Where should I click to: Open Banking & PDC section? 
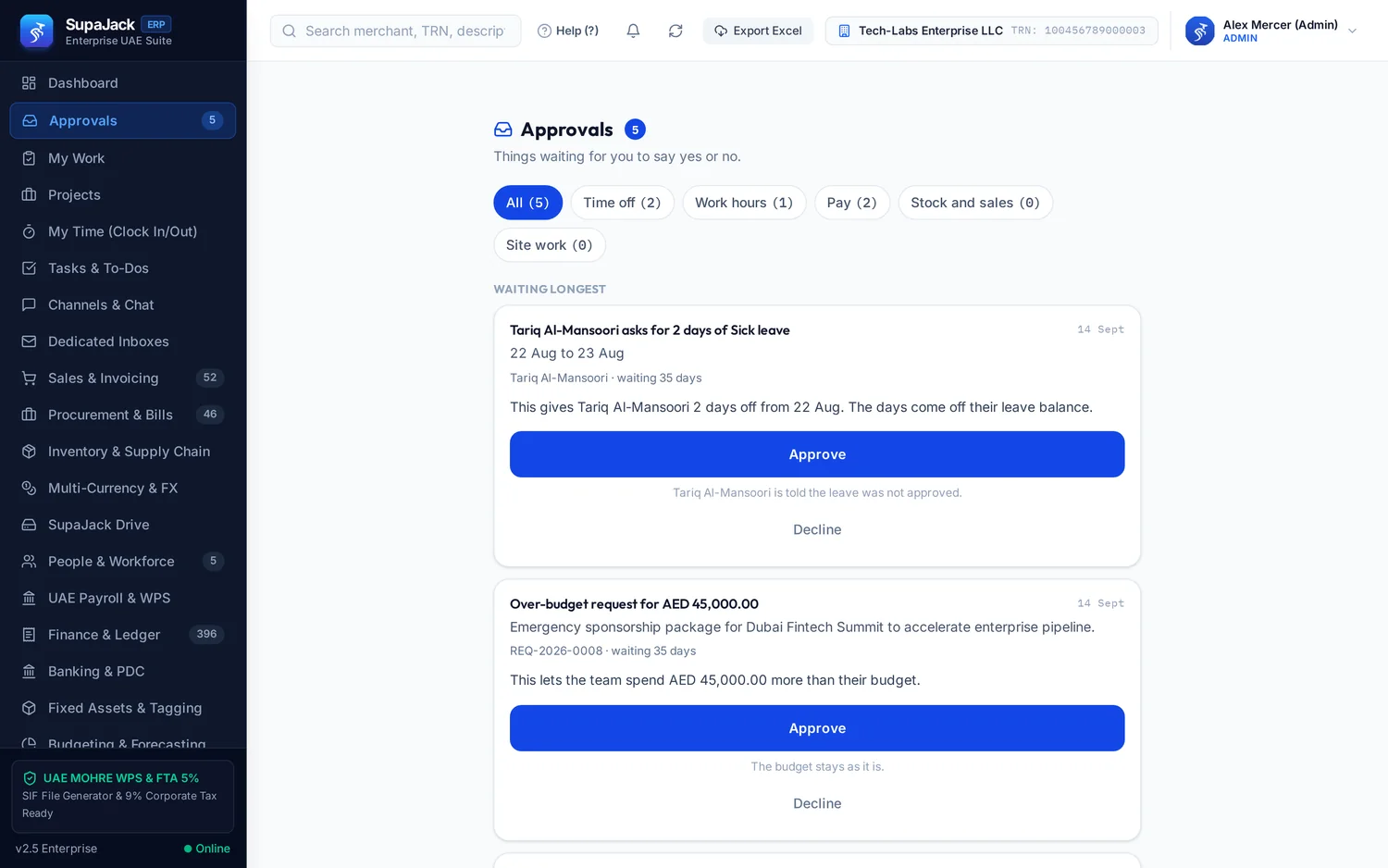click(x=122, y=671)
